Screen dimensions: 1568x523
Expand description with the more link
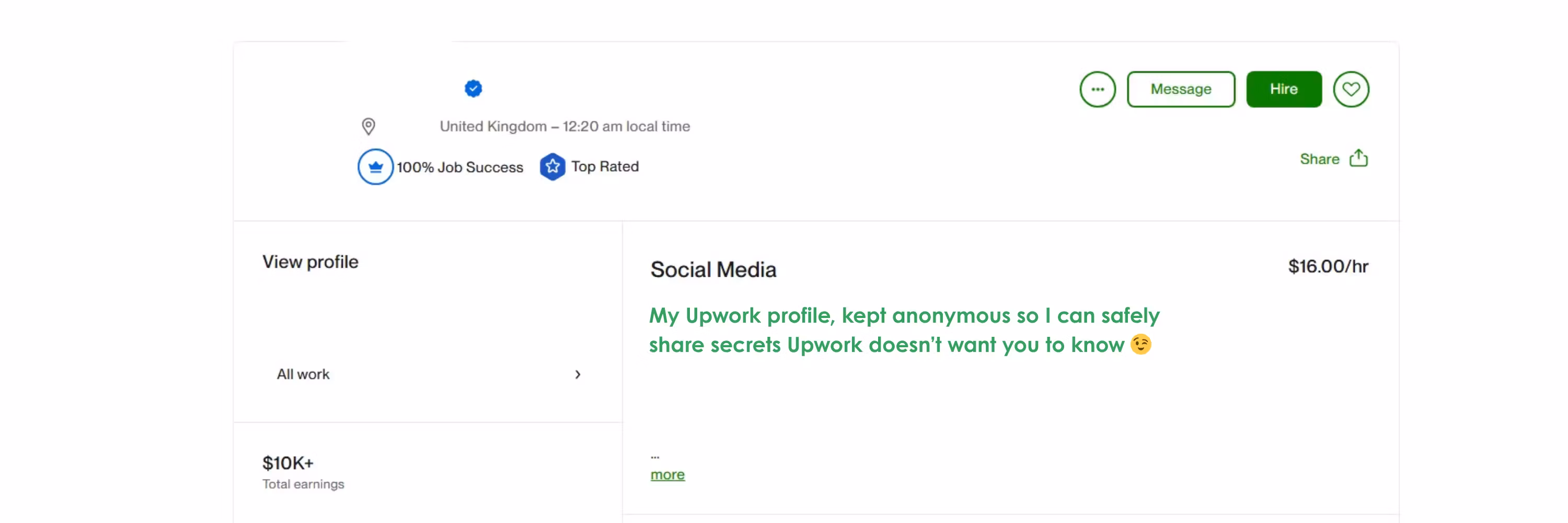point(667,475)
